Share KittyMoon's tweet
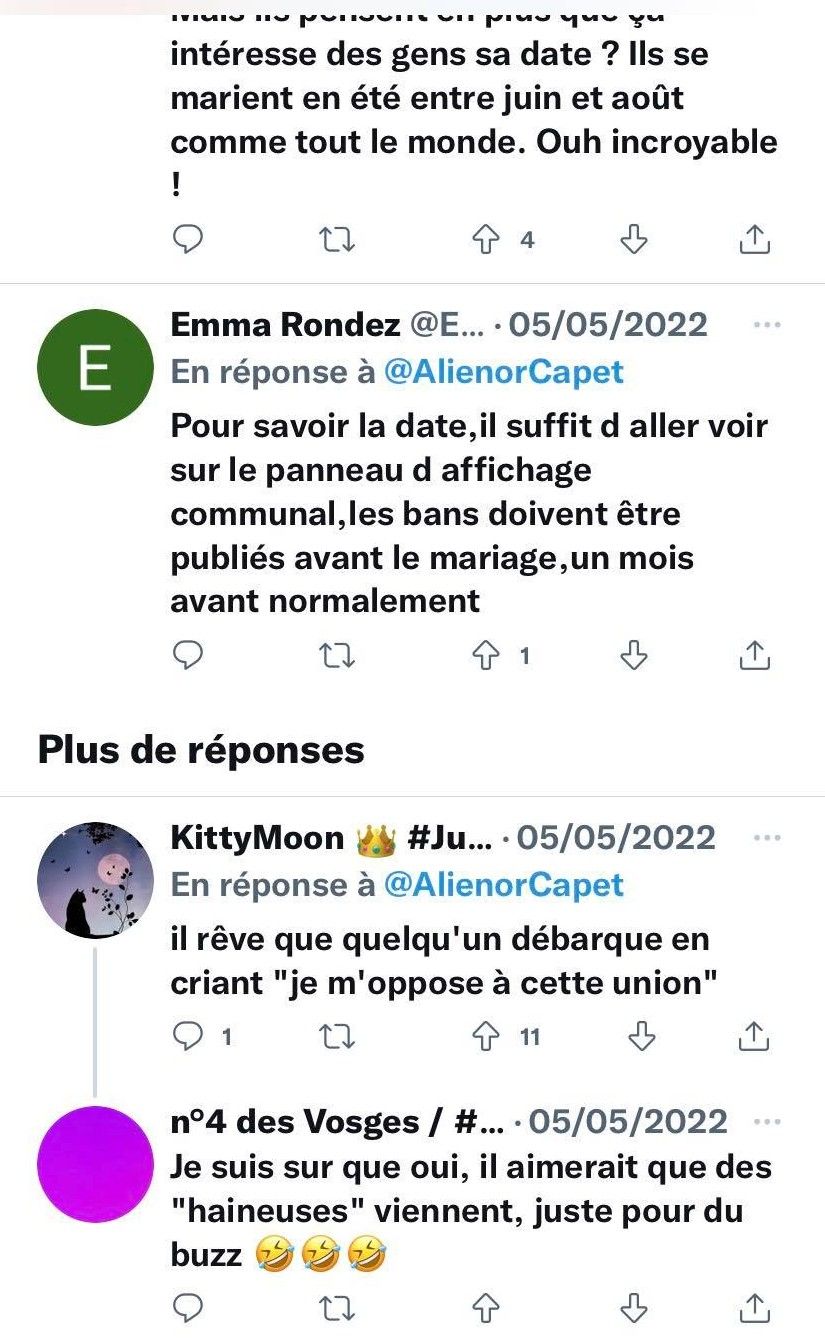 755,1037
